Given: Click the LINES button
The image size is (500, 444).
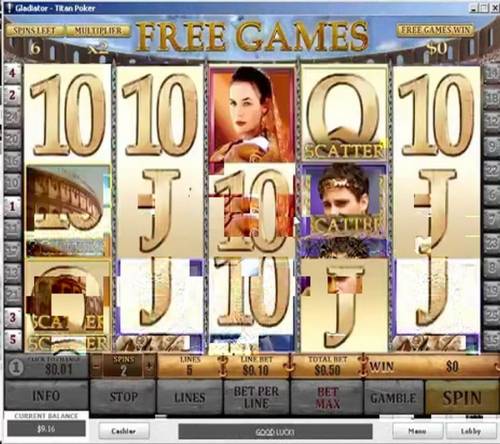Looking at the screenshot, I should pyautogui.click(x=190, y=398).
